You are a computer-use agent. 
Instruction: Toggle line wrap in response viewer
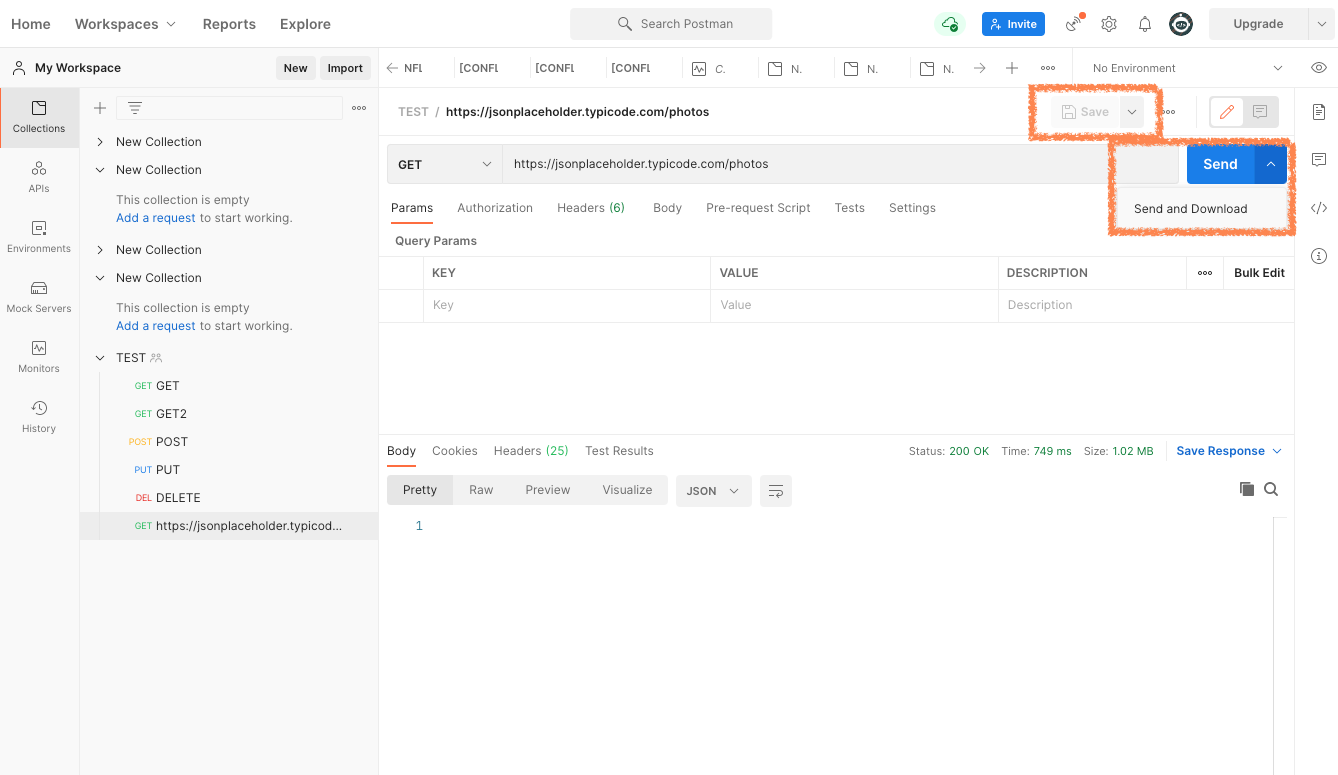coord(776,491)
